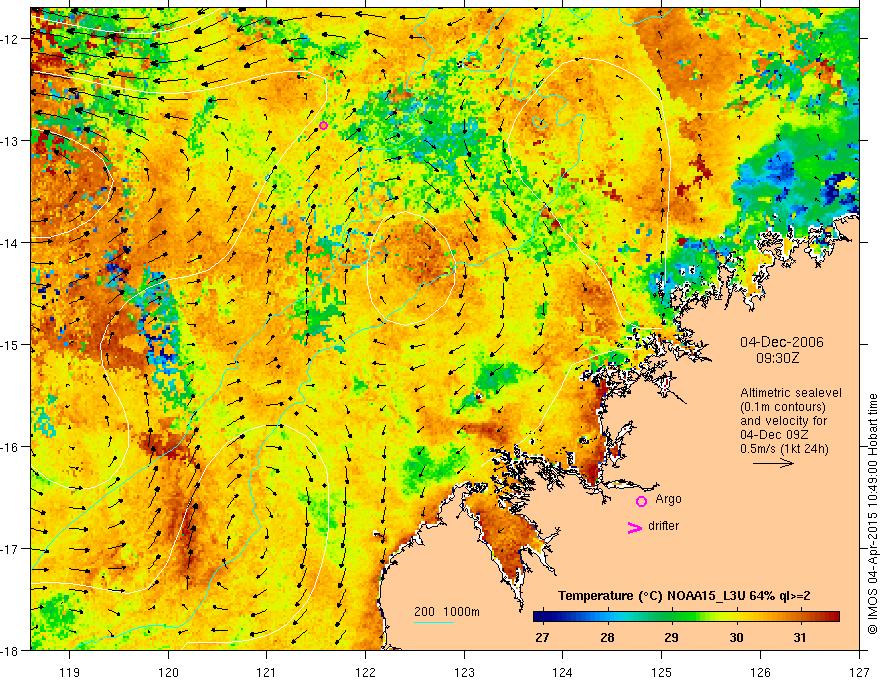Image resolution: width=880 pixels, height=680 pixels.
Task: Click the 'Argo' legend label
Action: pos(668,499)
